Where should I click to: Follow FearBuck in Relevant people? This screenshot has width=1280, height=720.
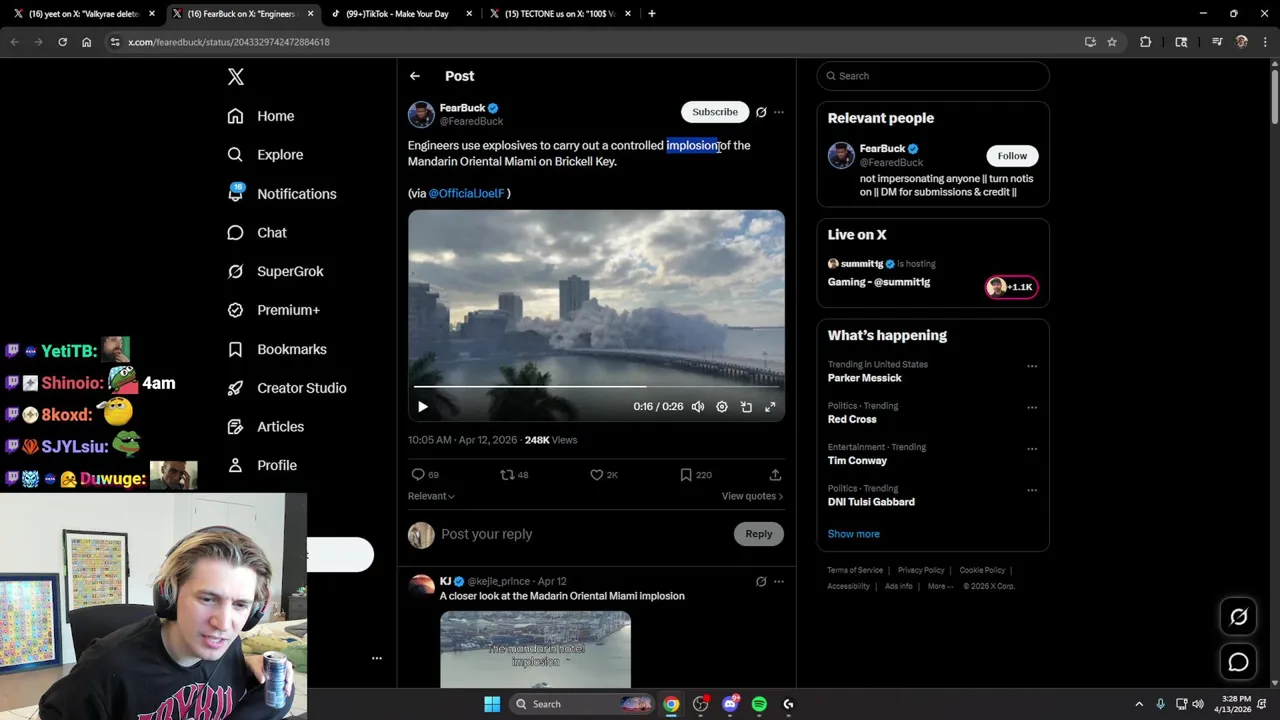tap(1012, 156)
